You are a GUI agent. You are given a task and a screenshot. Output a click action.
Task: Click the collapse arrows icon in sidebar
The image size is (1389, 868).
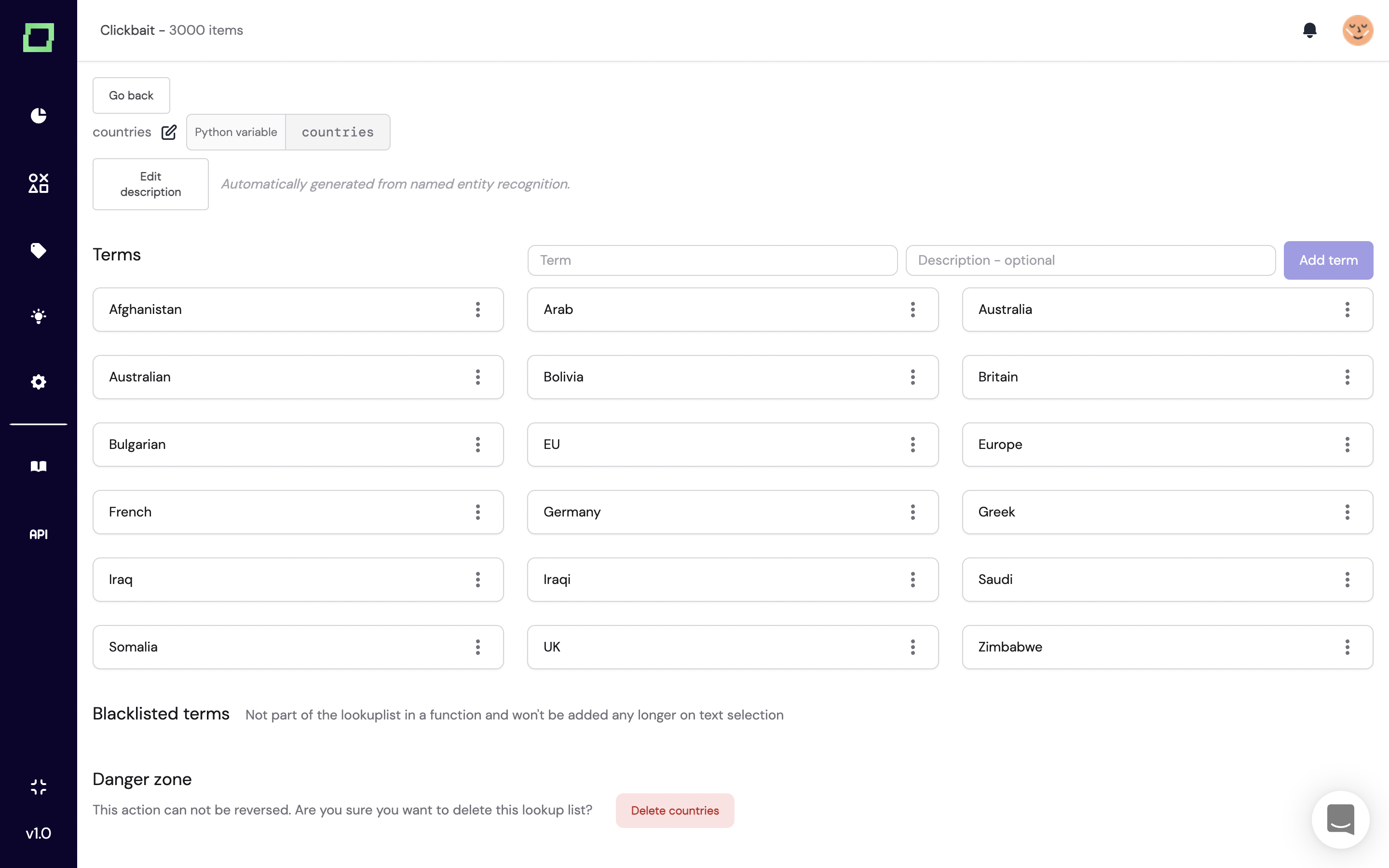(39, 787)
